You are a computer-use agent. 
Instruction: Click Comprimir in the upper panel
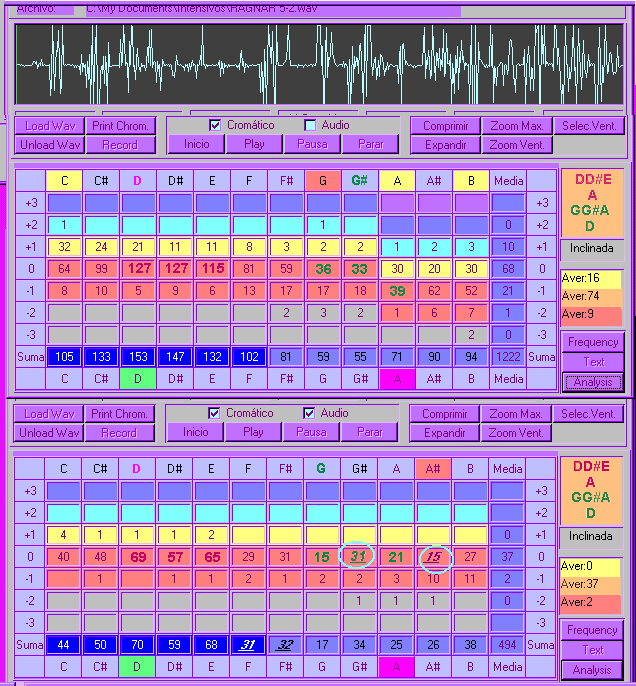pyautogui.click(x=445, y=126)
